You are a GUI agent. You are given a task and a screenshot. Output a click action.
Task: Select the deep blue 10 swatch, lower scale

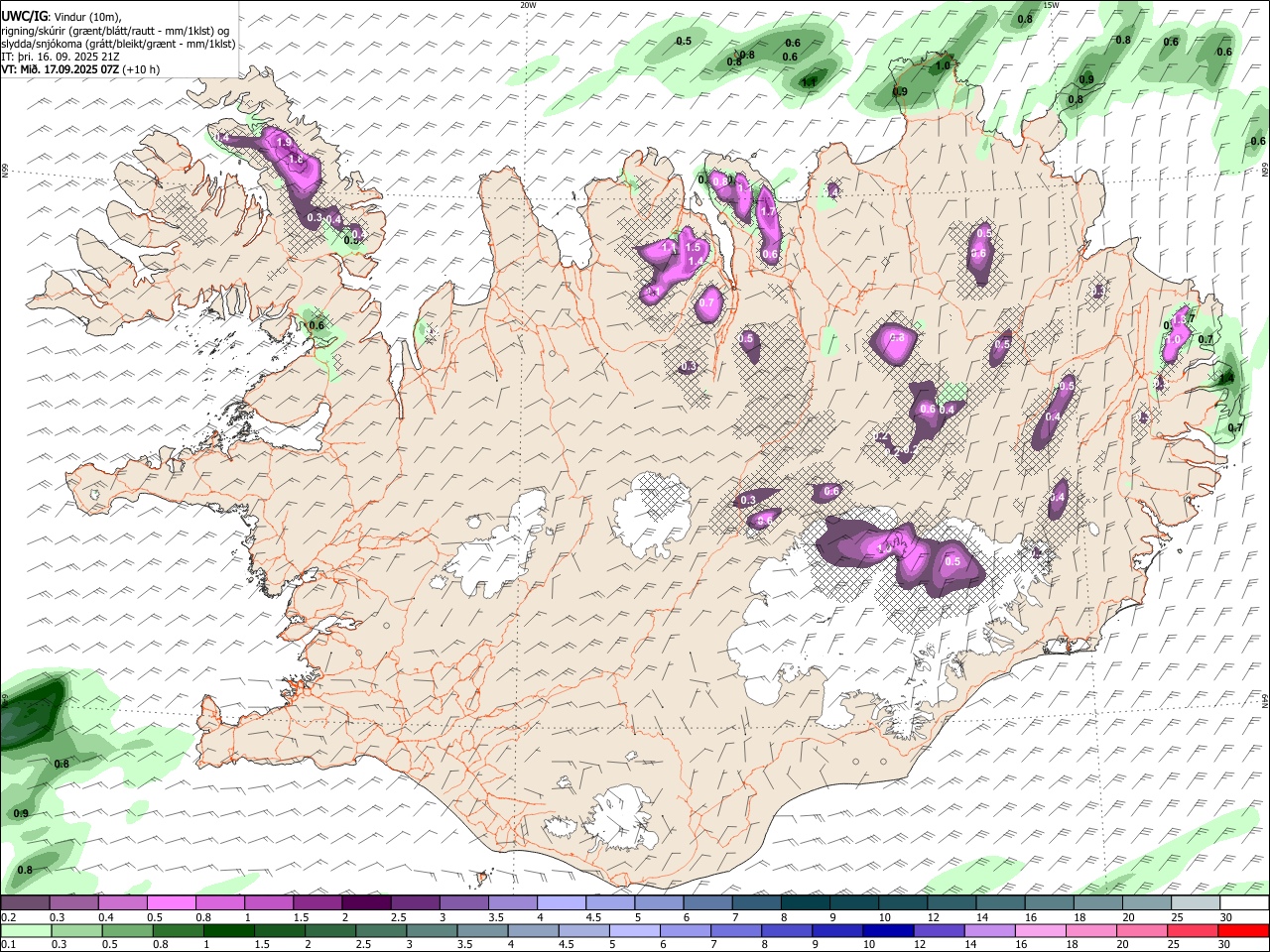(886, 930)
